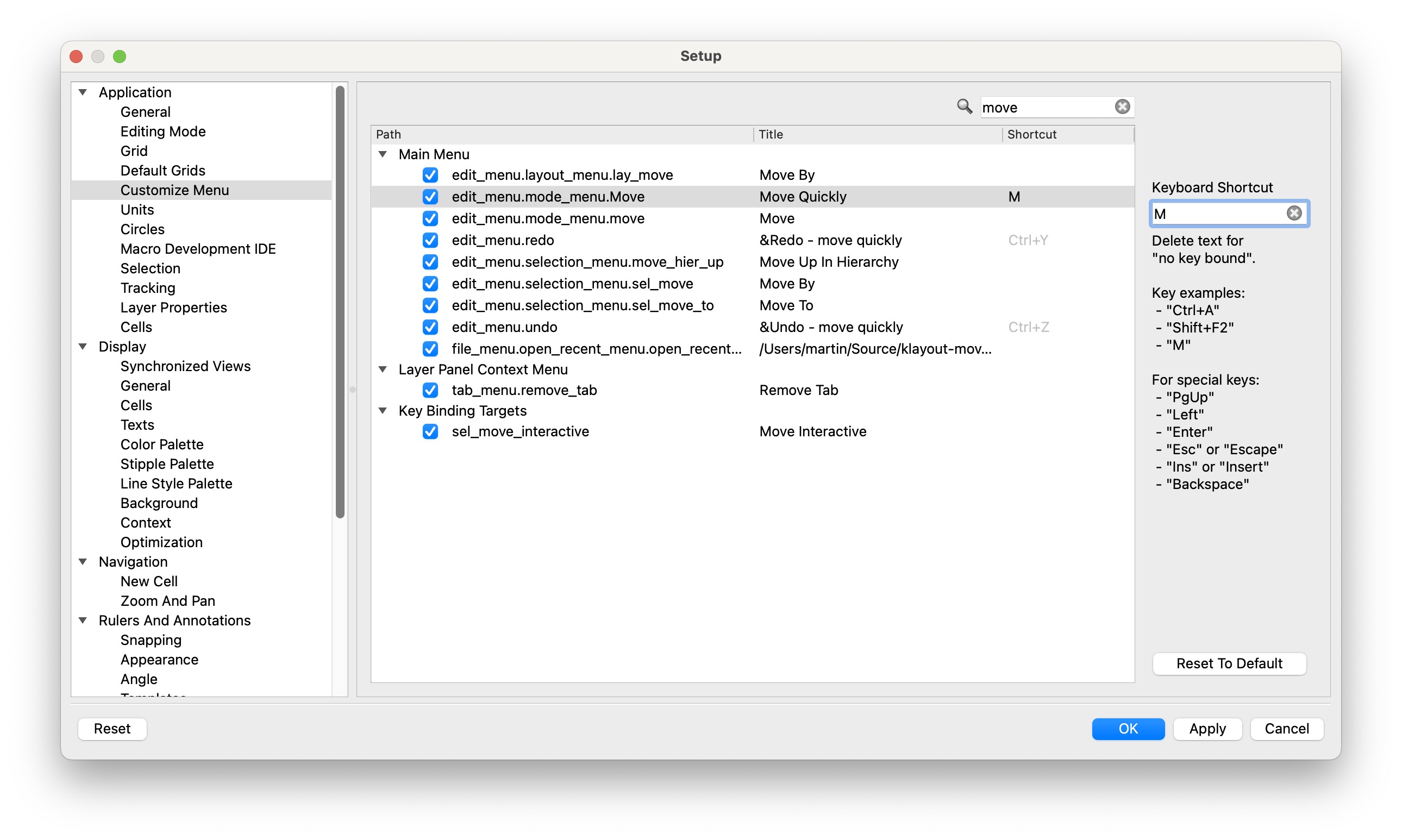Uncheck sel_move_interactive checkbox

[x=430, y=431]
